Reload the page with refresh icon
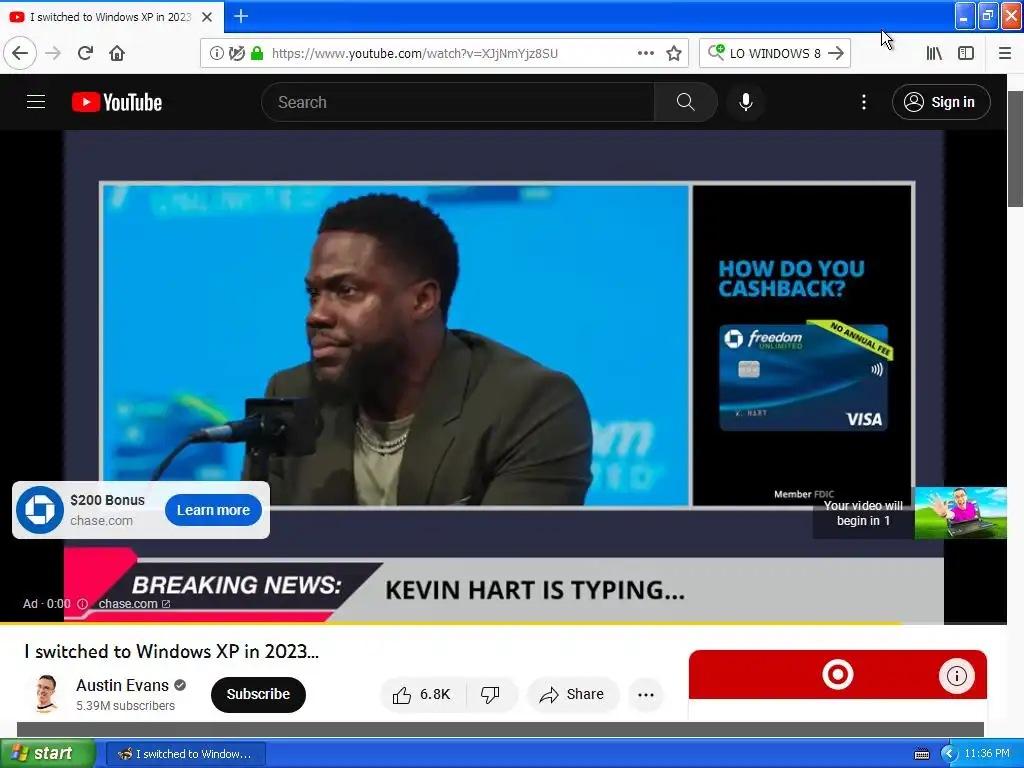1024x768 pixels. pyautogui.click(x=85, y=53)
